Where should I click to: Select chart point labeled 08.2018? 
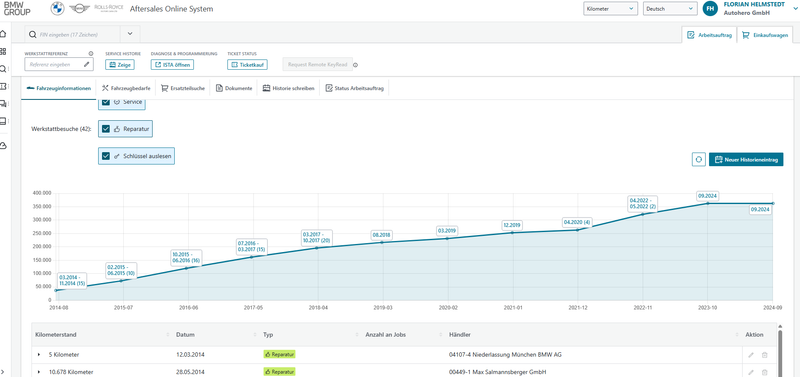tap(382, 235)
